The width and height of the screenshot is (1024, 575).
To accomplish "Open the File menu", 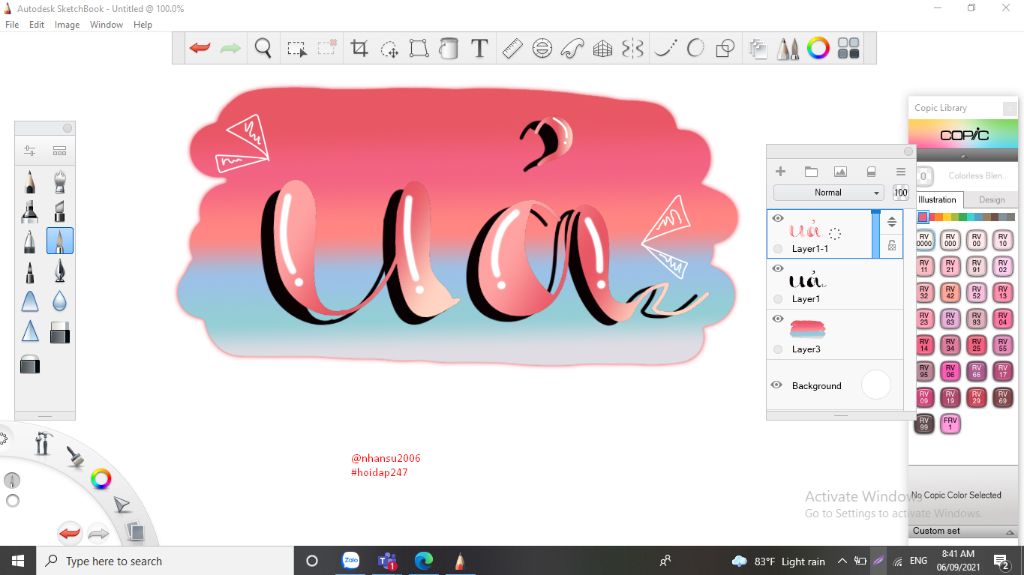I will click(12, 25).
